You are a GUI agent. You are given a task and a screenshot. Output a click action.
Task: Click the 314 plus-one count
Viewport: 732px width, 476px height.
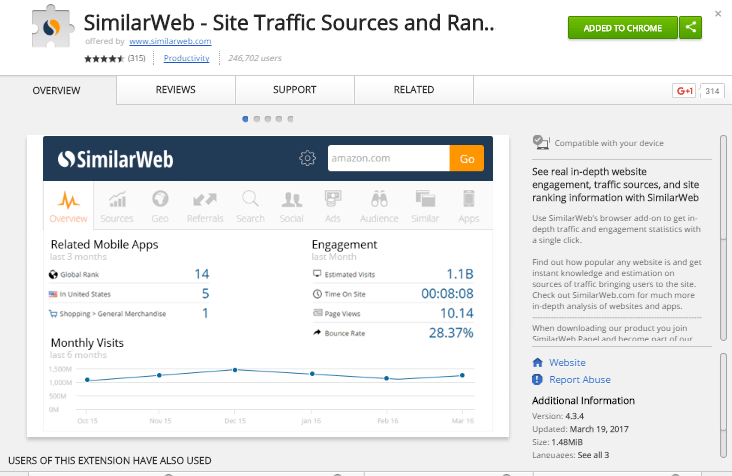pos(712,91)
